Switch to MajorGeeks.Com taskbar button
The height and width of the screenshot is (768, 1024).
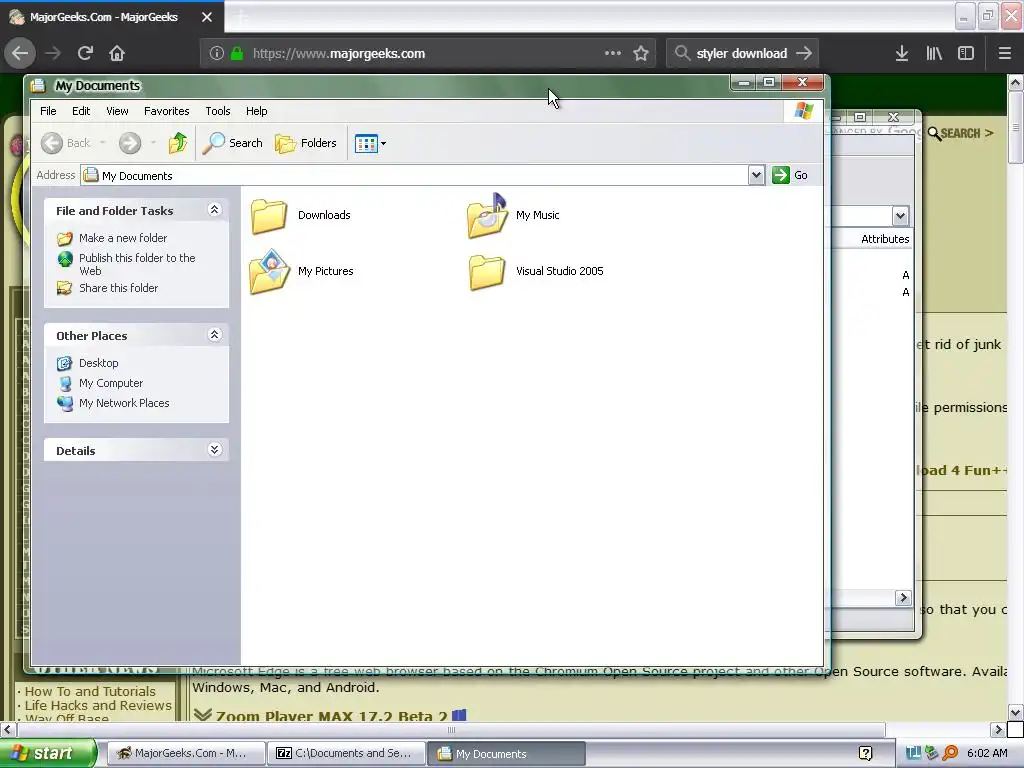(x=186, y=753)
